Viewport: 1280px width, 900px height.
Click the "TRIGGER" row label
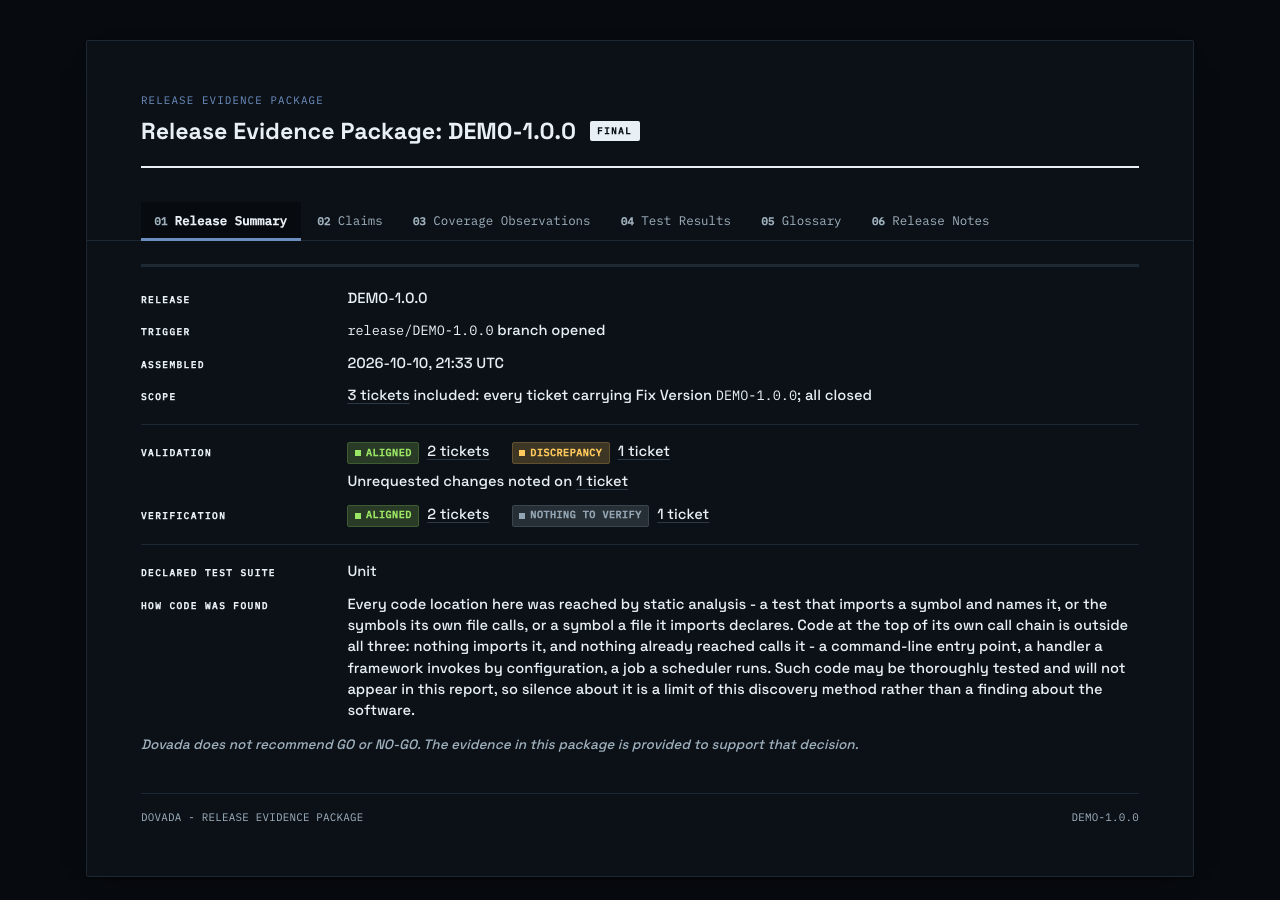pos(165,332)
